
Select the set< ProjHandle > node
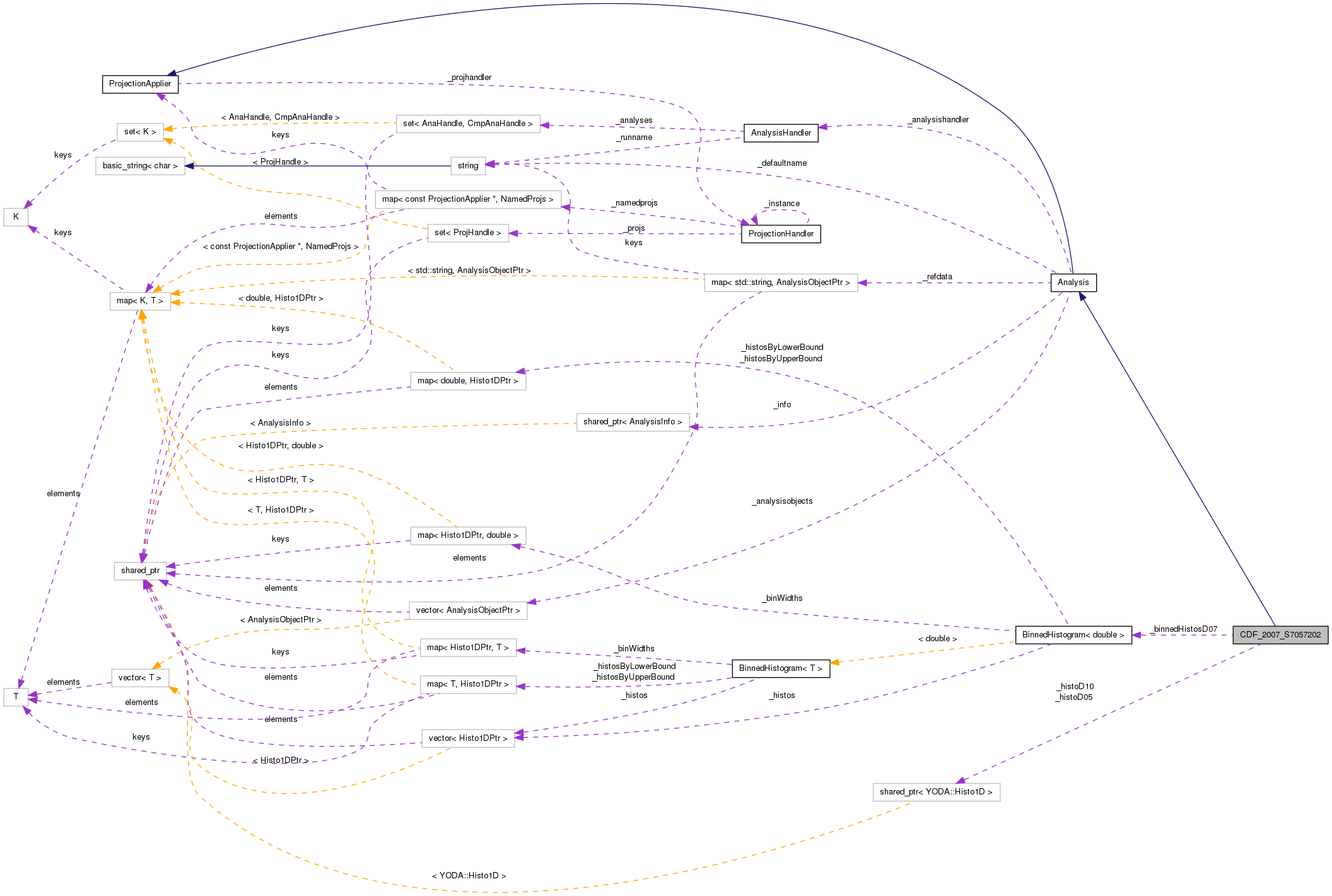pyautogui.click(x=468, y=233)
